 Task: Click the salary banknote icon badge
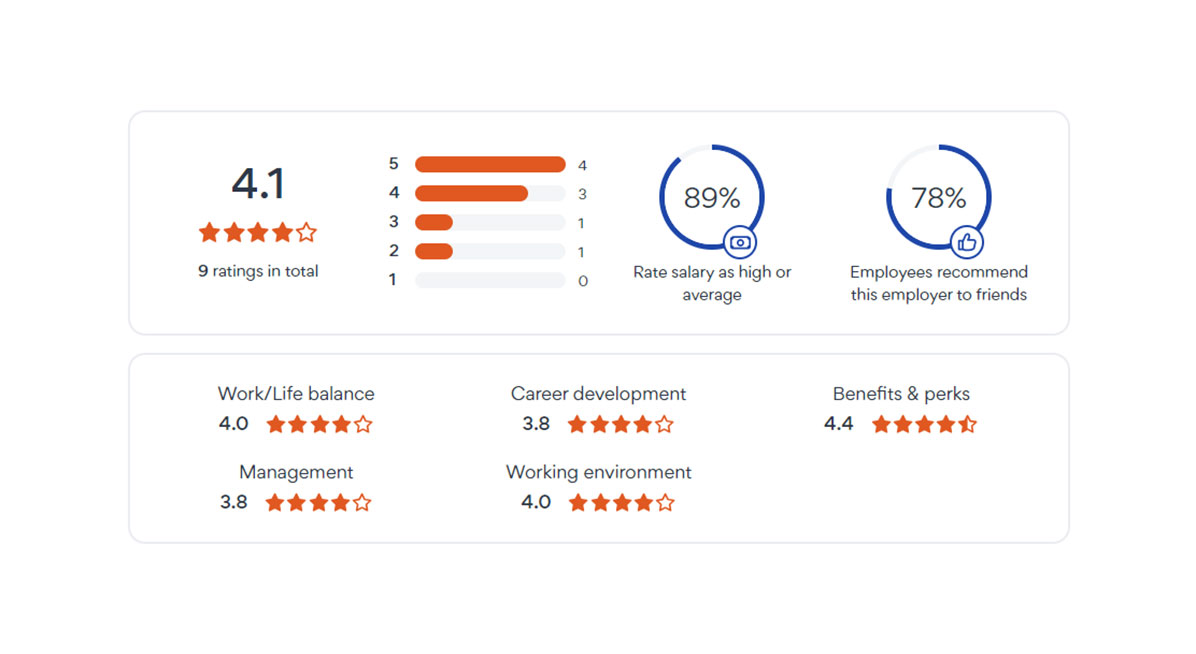coord(739,243)
